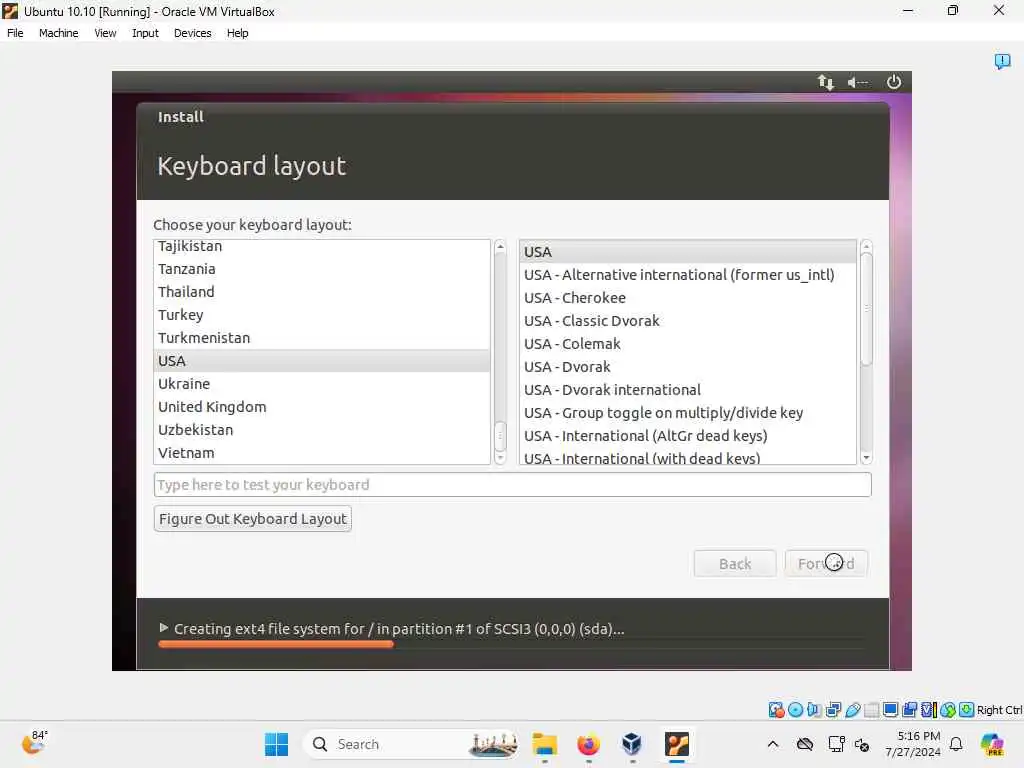The width and height of the screenshot is (1024, 768).
Task: Open the Windows Start button
Action: (x=276, y=744)
